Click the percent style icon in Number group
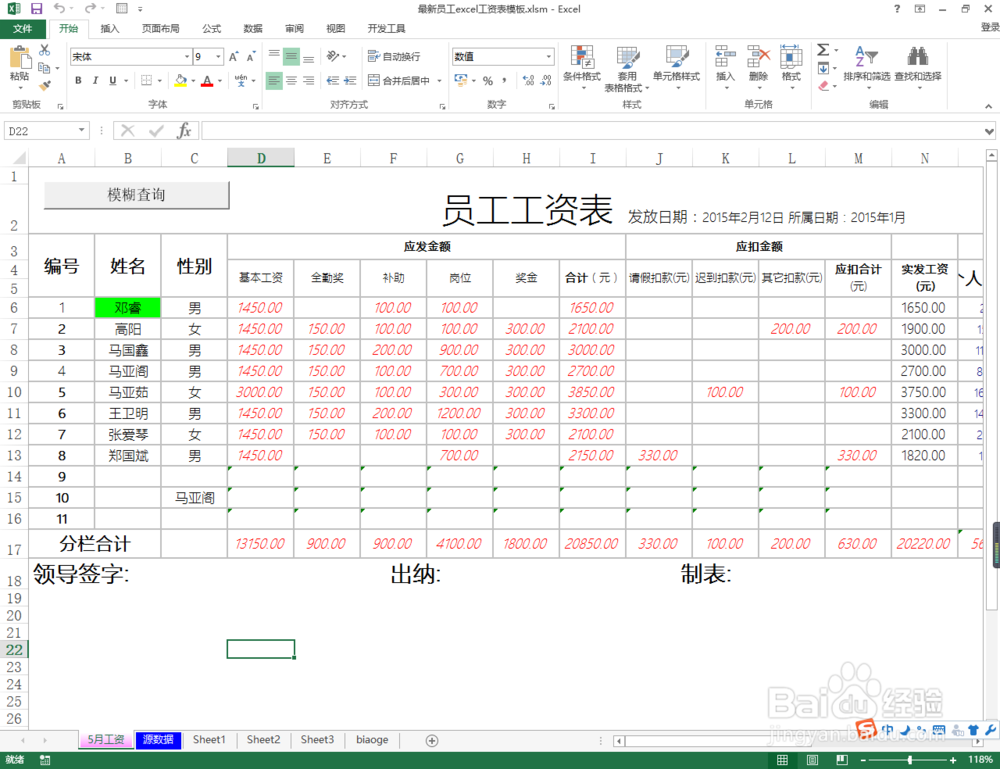Screen dimensions: 1000x769 coord(487,79)
